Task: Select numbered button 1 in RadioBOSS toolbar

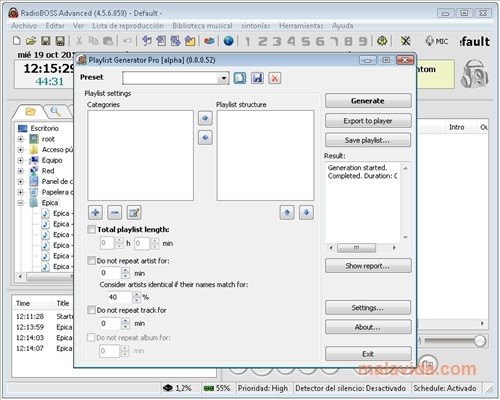Action: (x=247, y=41)
